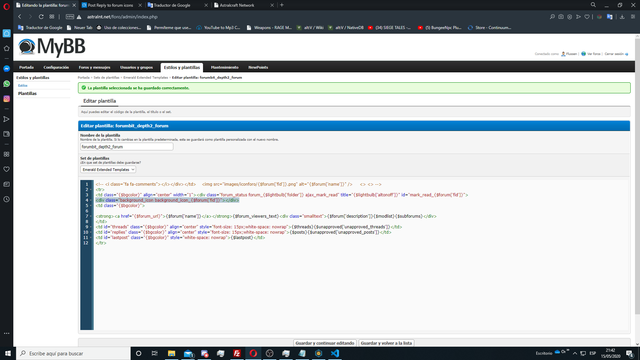This screenshot has height=360, width=640.
Task: Click the Cerrar sesión link
Action: pyautogui.click(x=614, y=54)
